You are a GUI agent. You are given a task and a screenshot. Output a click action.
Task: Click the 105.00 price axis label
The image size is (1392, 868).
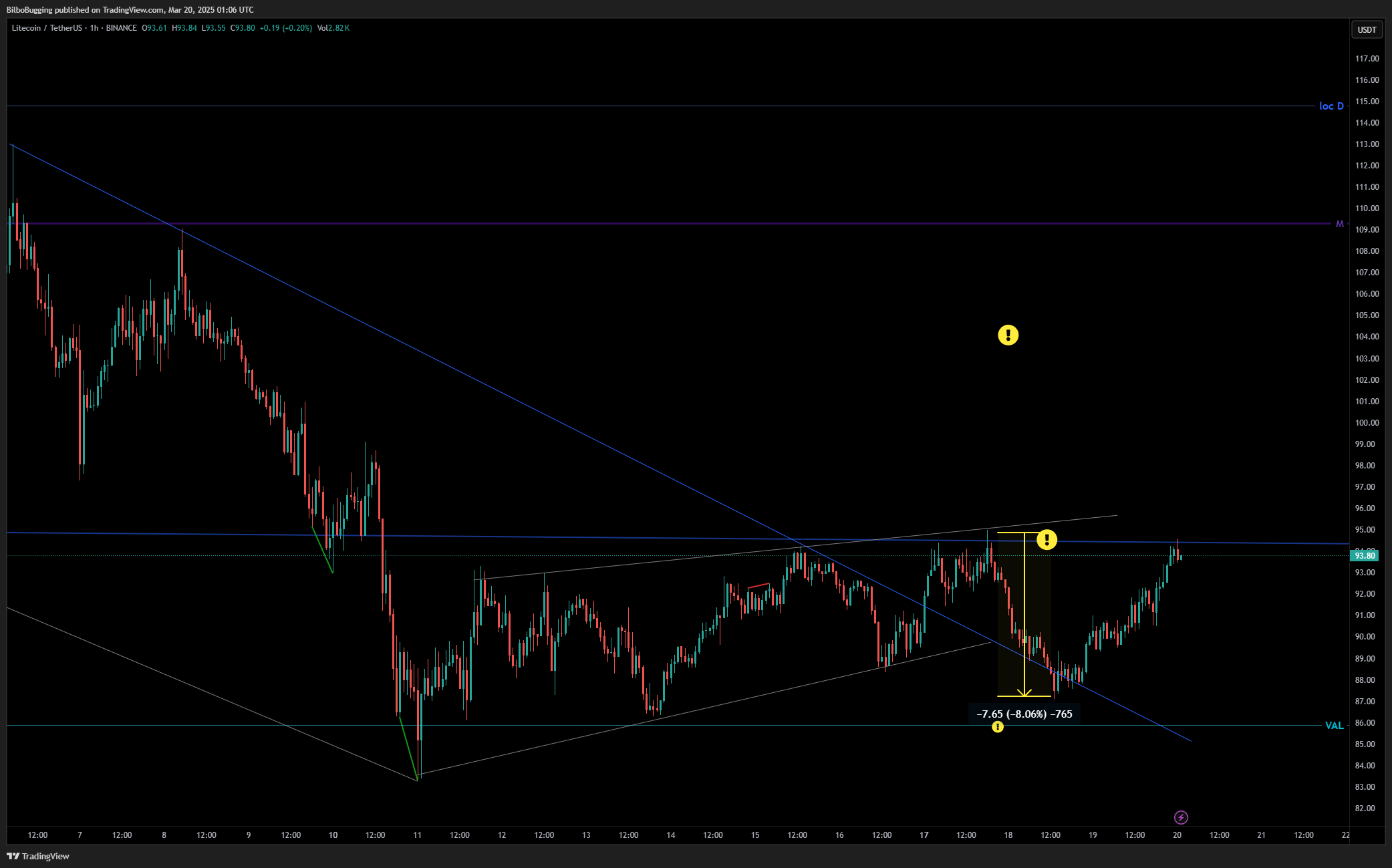(x=1367, y=315)
